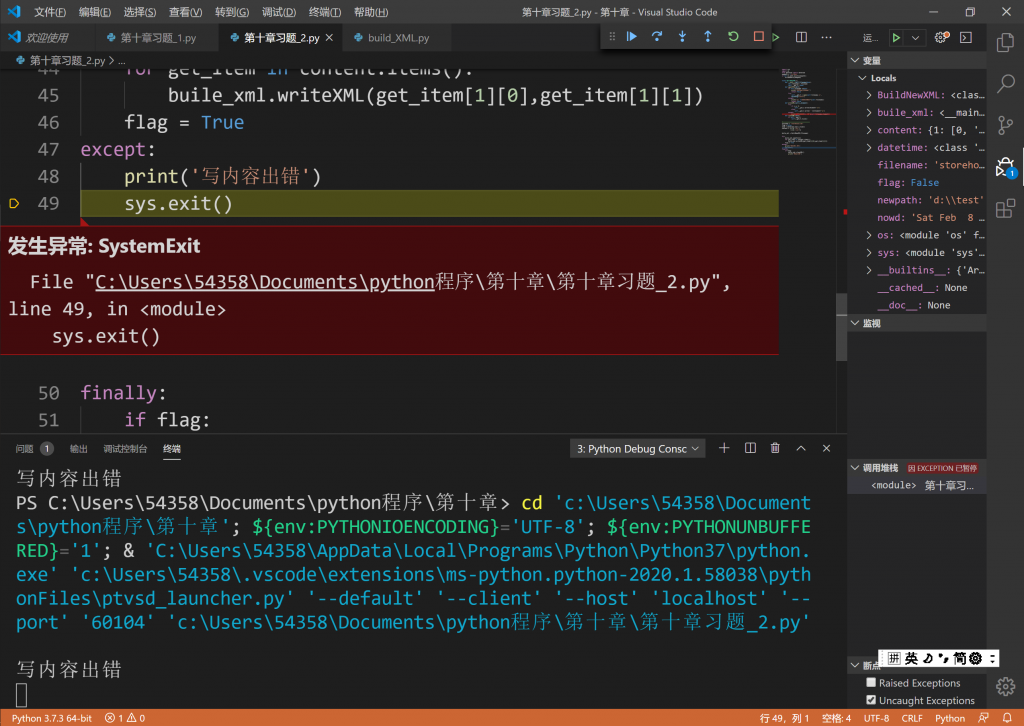Expand the content variable in Locals
The width and height of the screenshot is (1024, 726).
pos(869,130)
